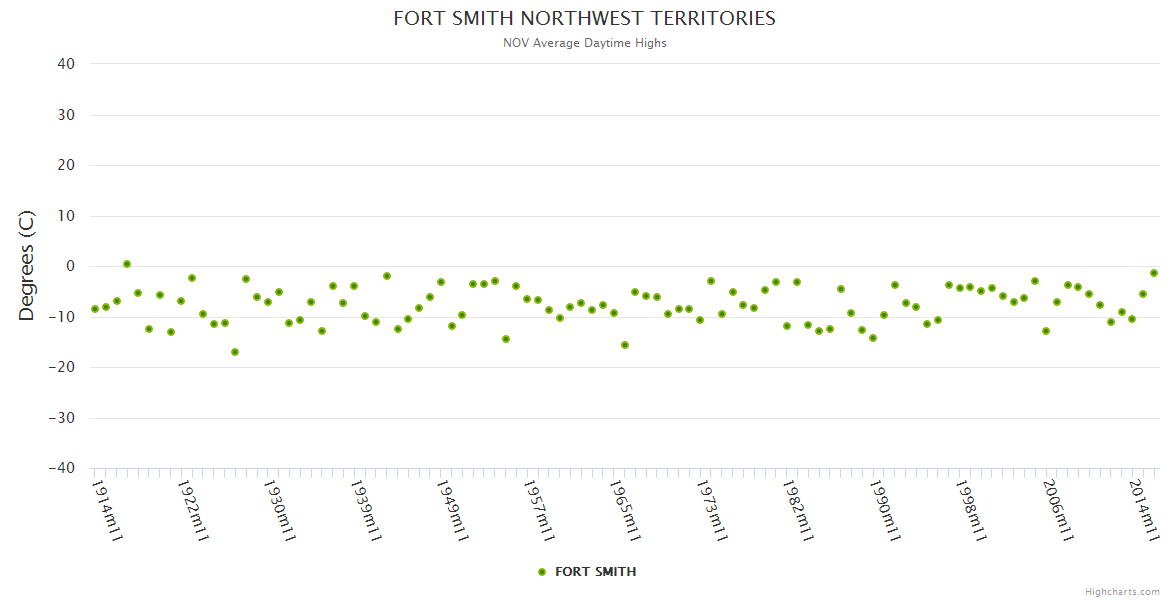Click the 1982m11 x-axis label
The height and width of the screenshot is (600, 1170).
click(x=798, y=510)
